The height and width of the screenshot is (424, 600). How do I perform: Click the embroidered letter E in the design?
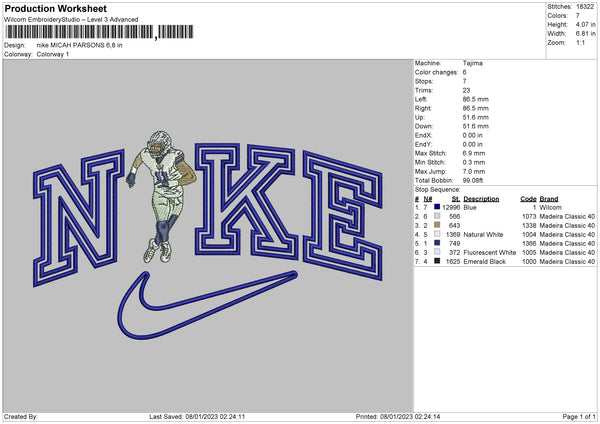(342, 215)
